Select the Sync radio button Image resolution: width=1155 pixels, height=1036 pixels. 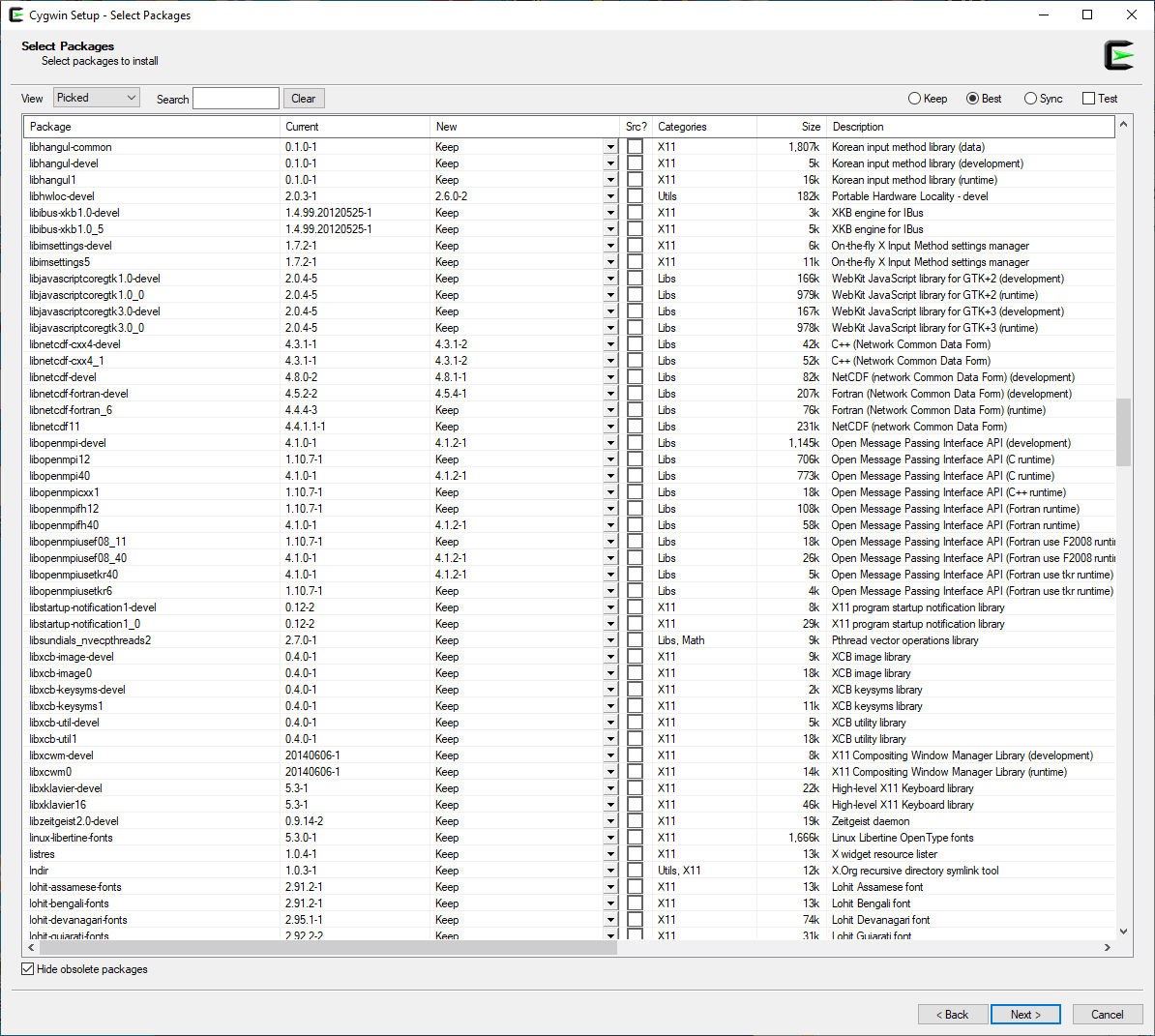pyautogui.click(x=1031, y=99)
